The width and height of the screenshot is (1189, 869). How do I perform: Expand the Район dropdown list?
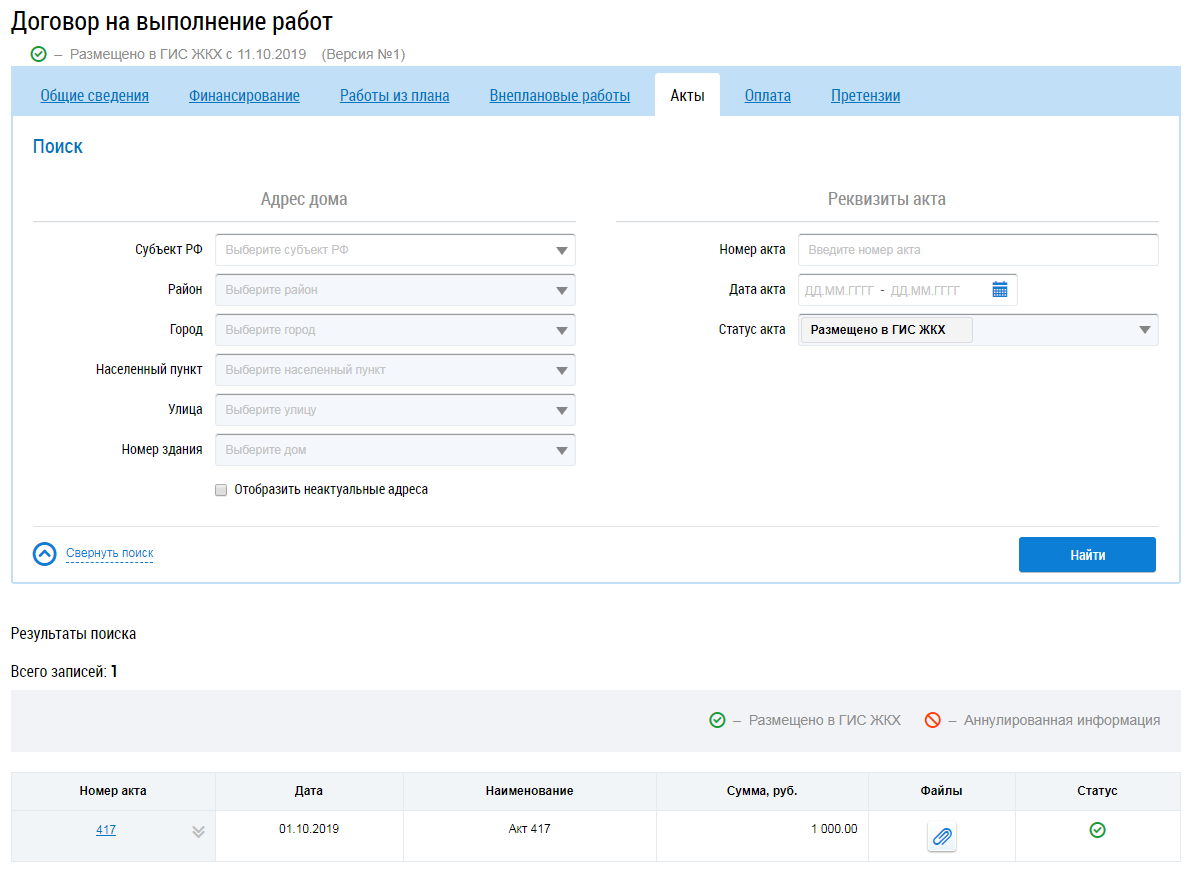[395, 290]
